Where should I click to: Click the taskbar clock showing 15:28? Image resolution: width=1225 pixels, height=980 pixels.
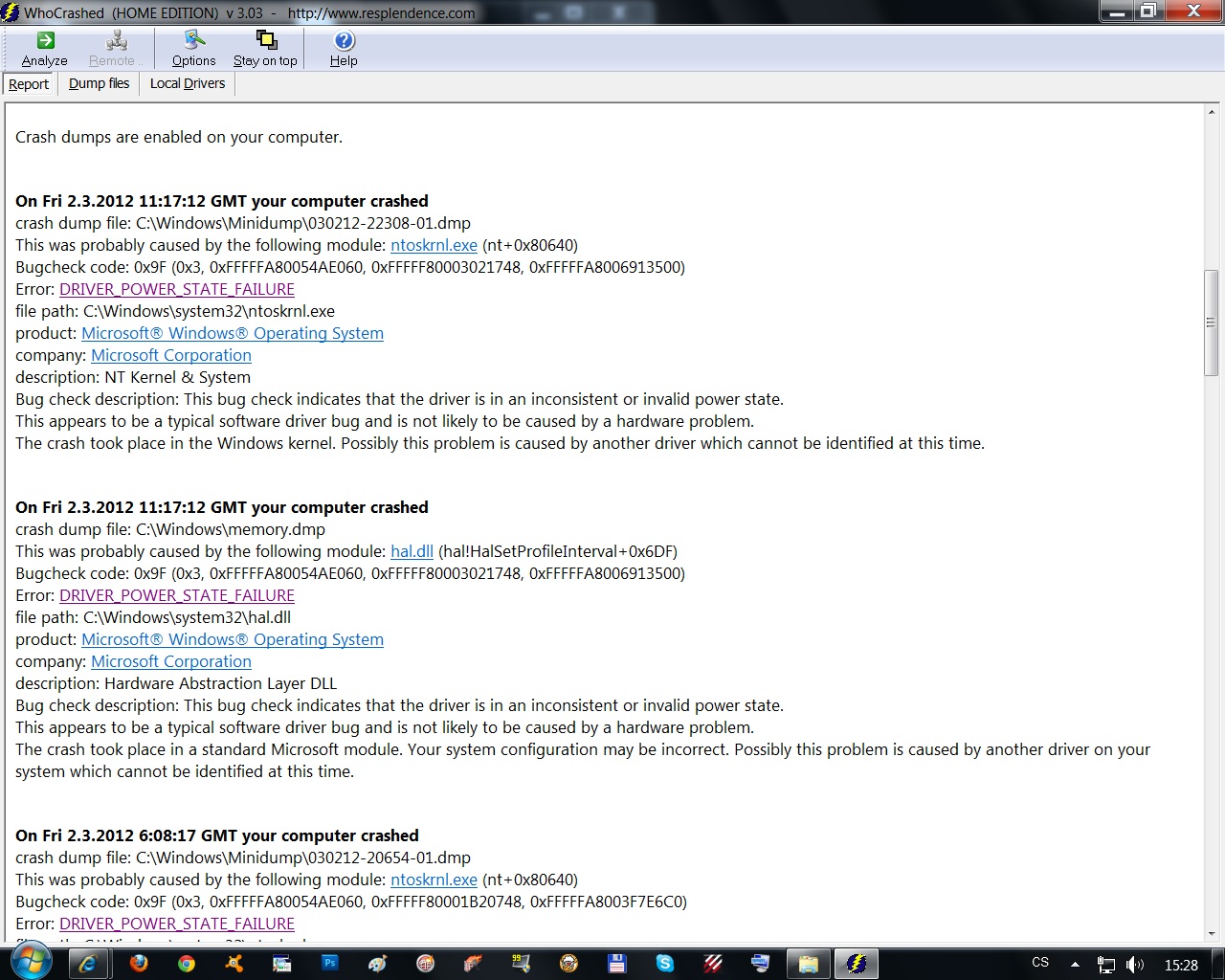(1181, 965)
